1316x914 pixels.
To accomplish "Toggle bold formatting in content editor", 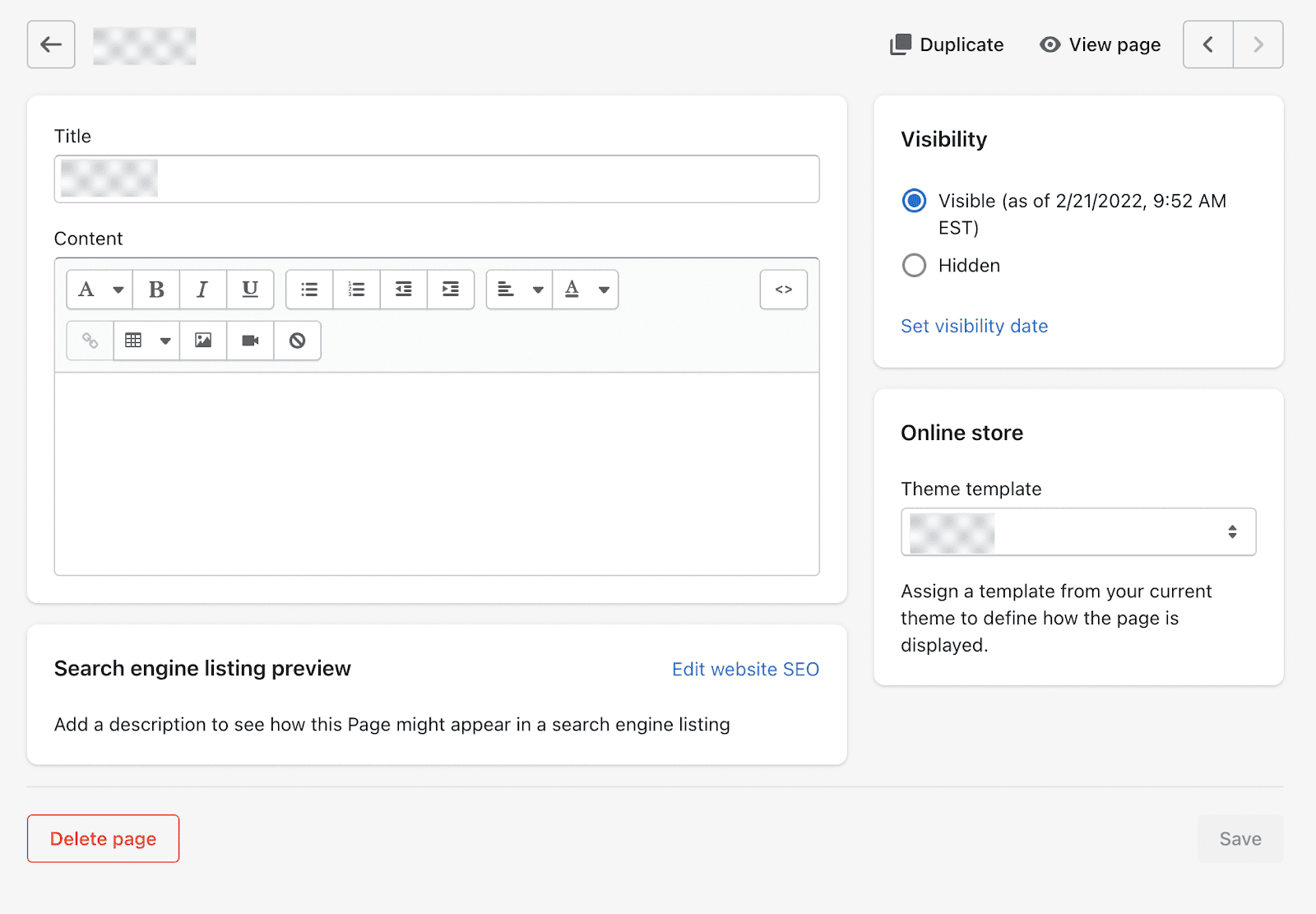I will [x=156, y=290].
